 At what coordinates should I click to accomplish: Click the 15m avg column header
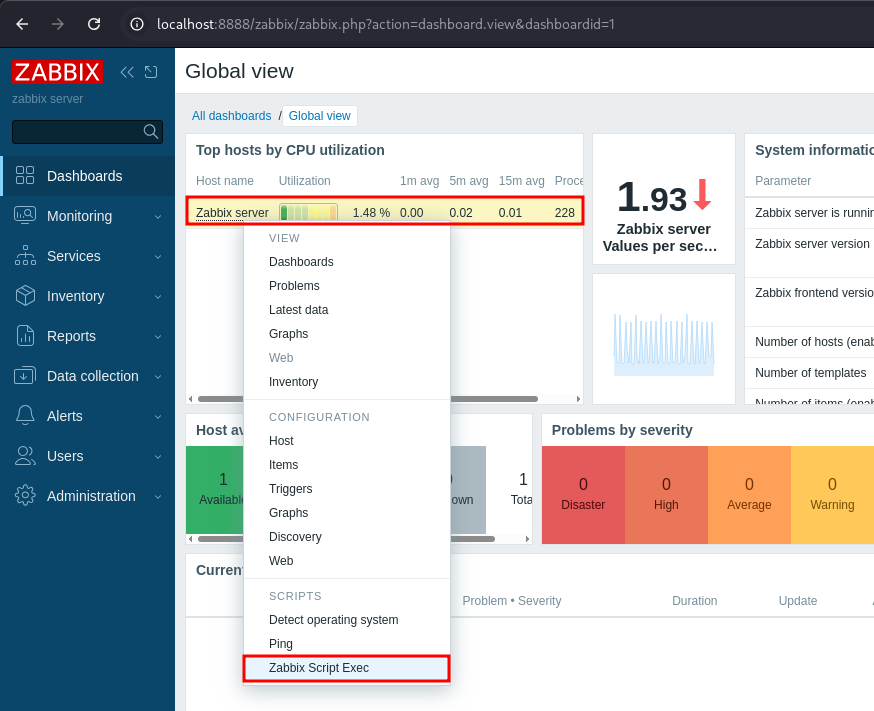(521, 181)
